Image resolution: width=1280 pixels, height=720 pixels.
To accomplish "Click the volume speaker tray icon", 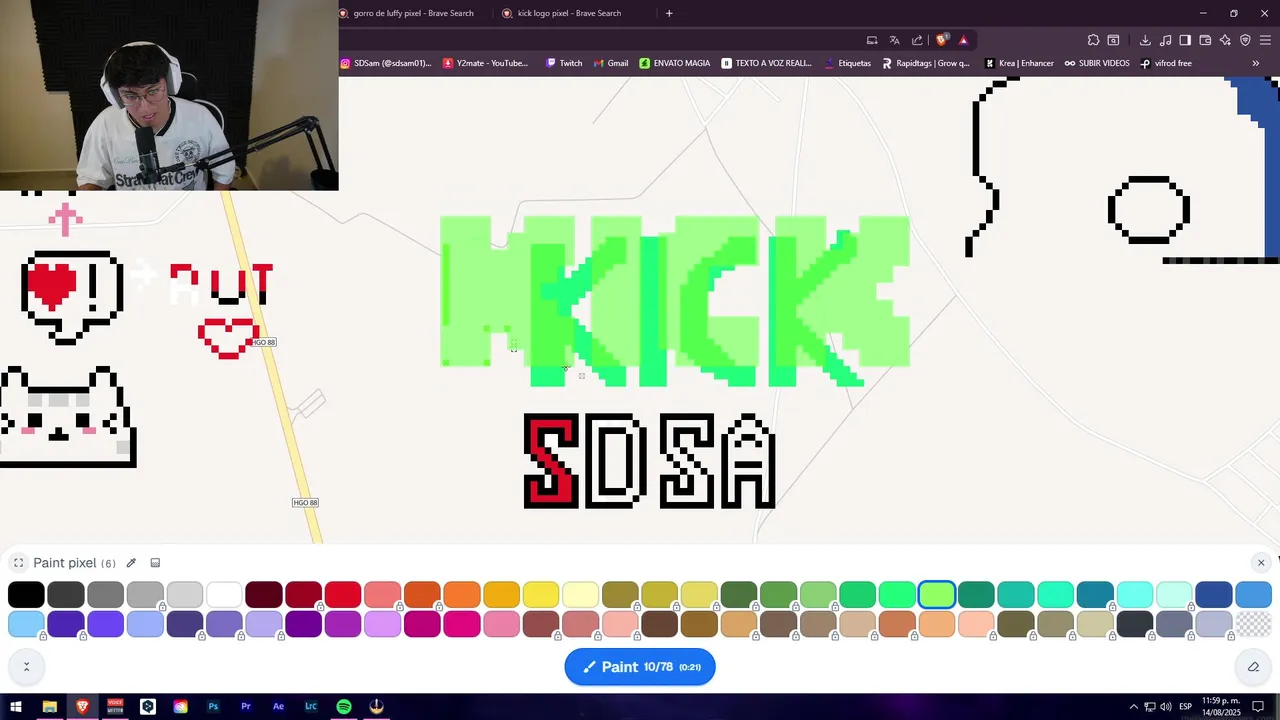I will (1166, 707).
